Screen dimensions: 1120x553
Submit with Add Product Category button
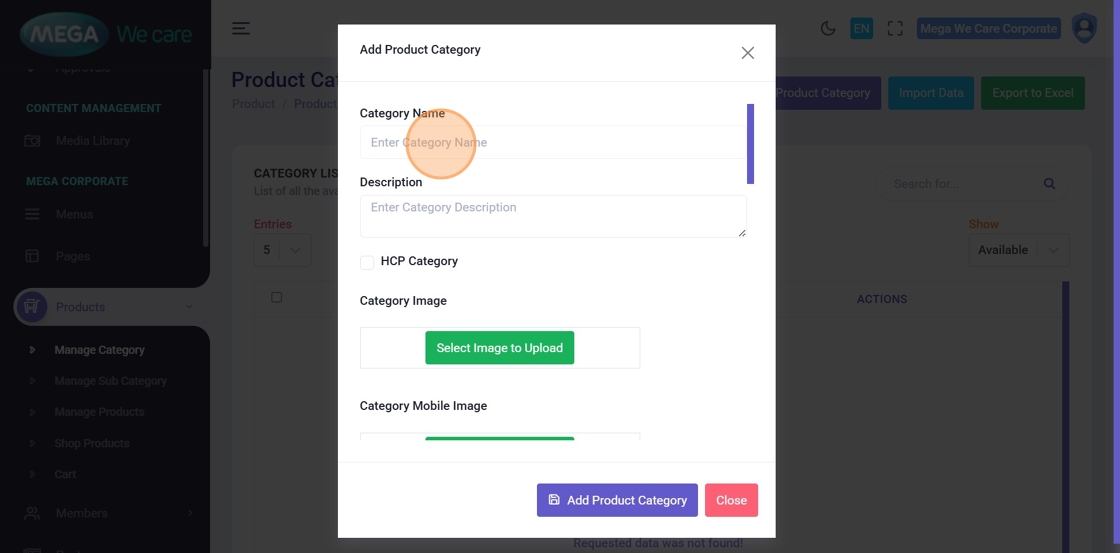click(x=617, y=500)
